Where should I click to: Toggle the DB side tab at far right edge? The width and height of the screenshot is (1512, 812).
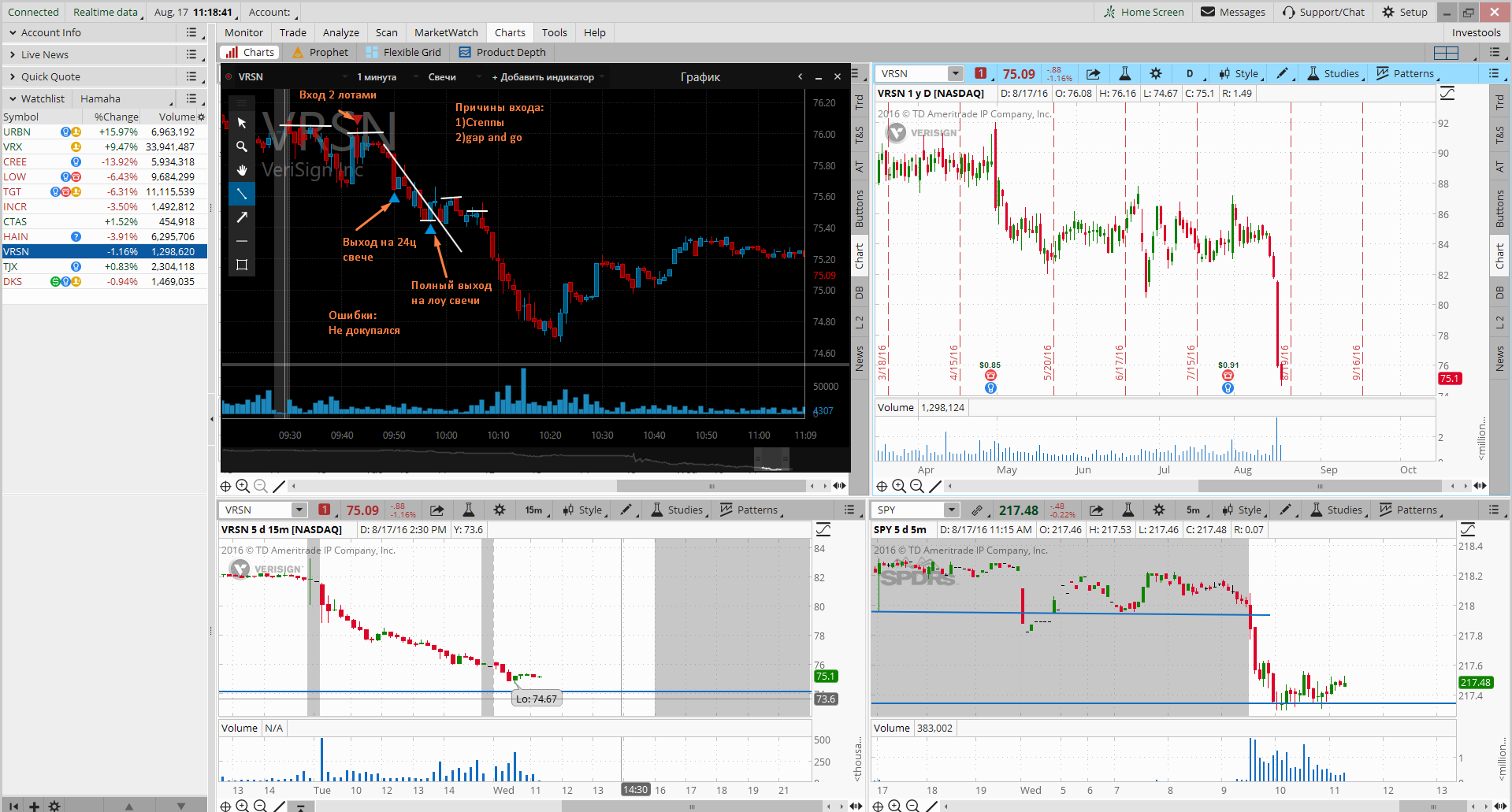click(1499, 292)
